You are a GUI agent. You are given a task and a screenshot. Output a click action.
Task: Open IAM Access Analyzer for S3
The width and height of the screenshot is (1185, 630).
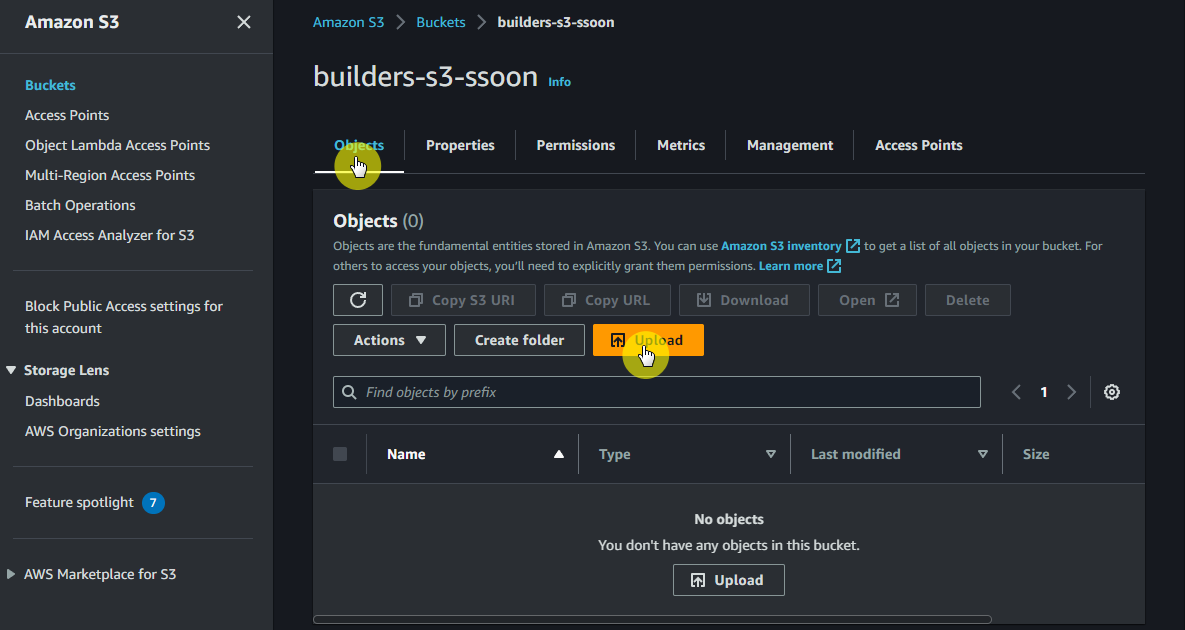pyautogui.click(x=110, y=235)
